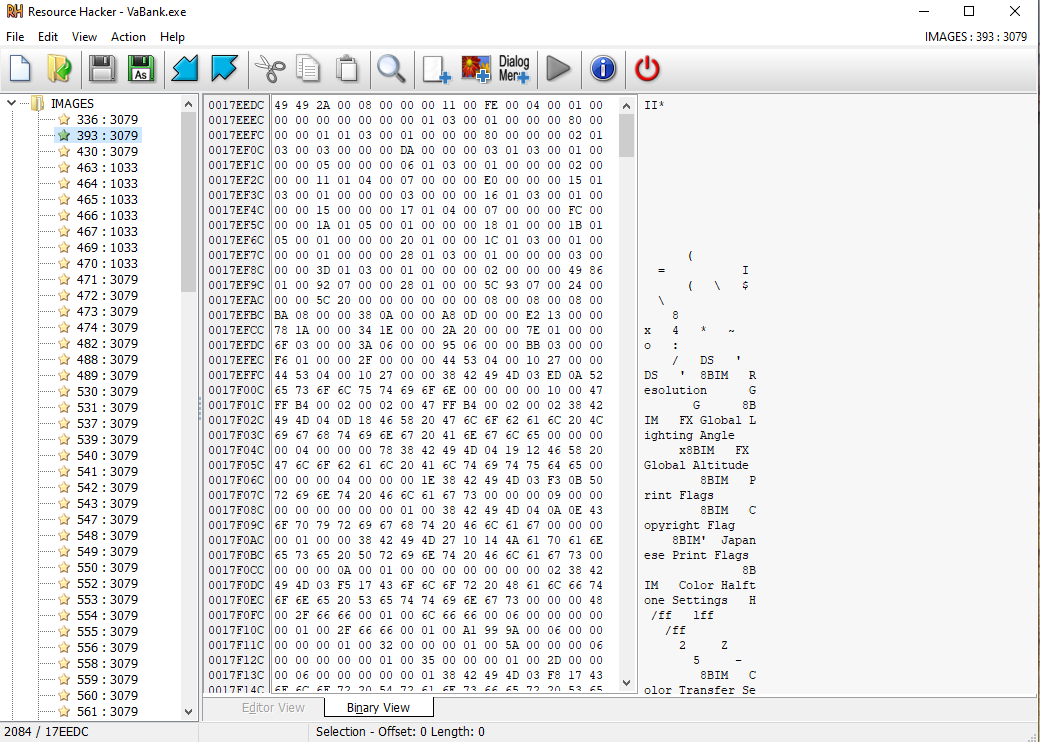Click the hex view vertical scrollbar thumb

(x=626, y=135)
